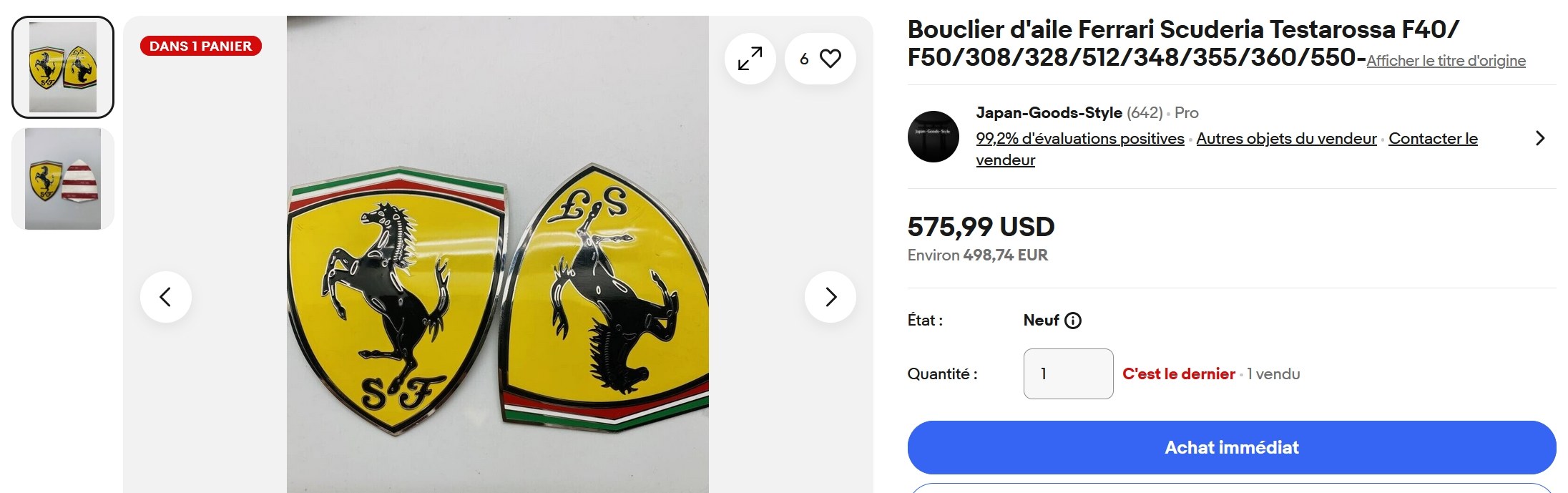Go to the previous product image
This screenshot has width=1568, height=493.
point(166,297)
